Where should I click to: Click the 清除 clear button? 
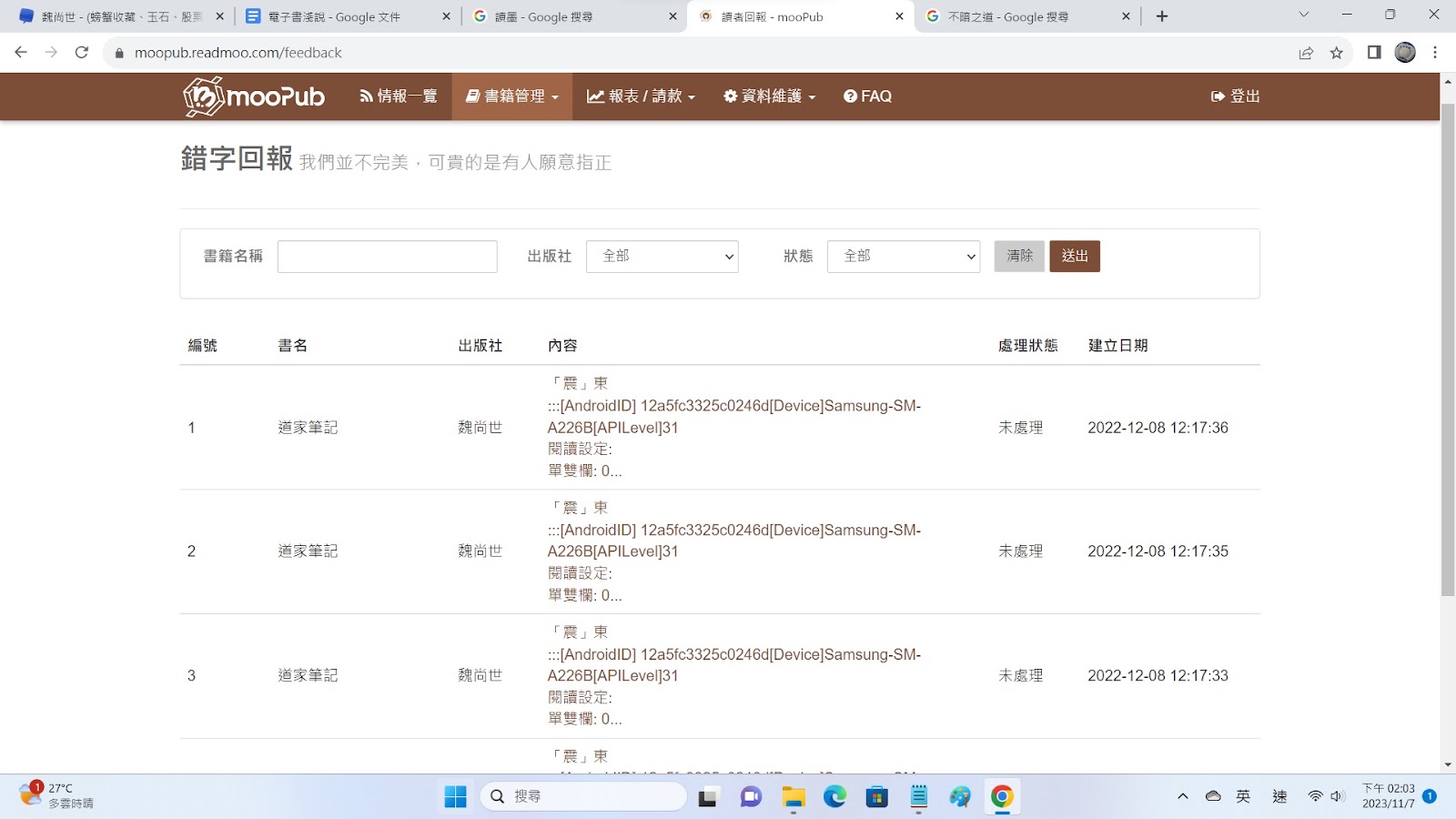[1019, 257]
